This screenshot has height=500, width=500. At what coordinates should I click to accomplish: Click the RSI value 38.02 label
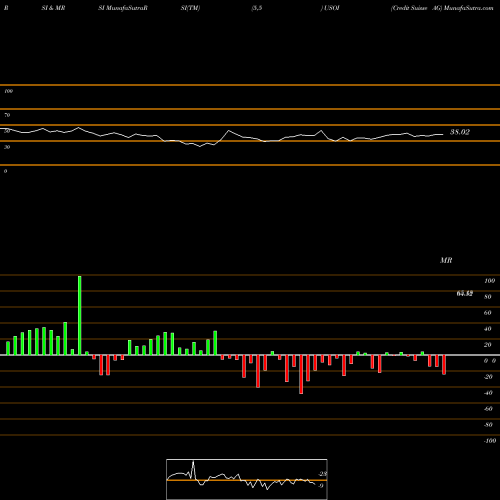[460, 132]
